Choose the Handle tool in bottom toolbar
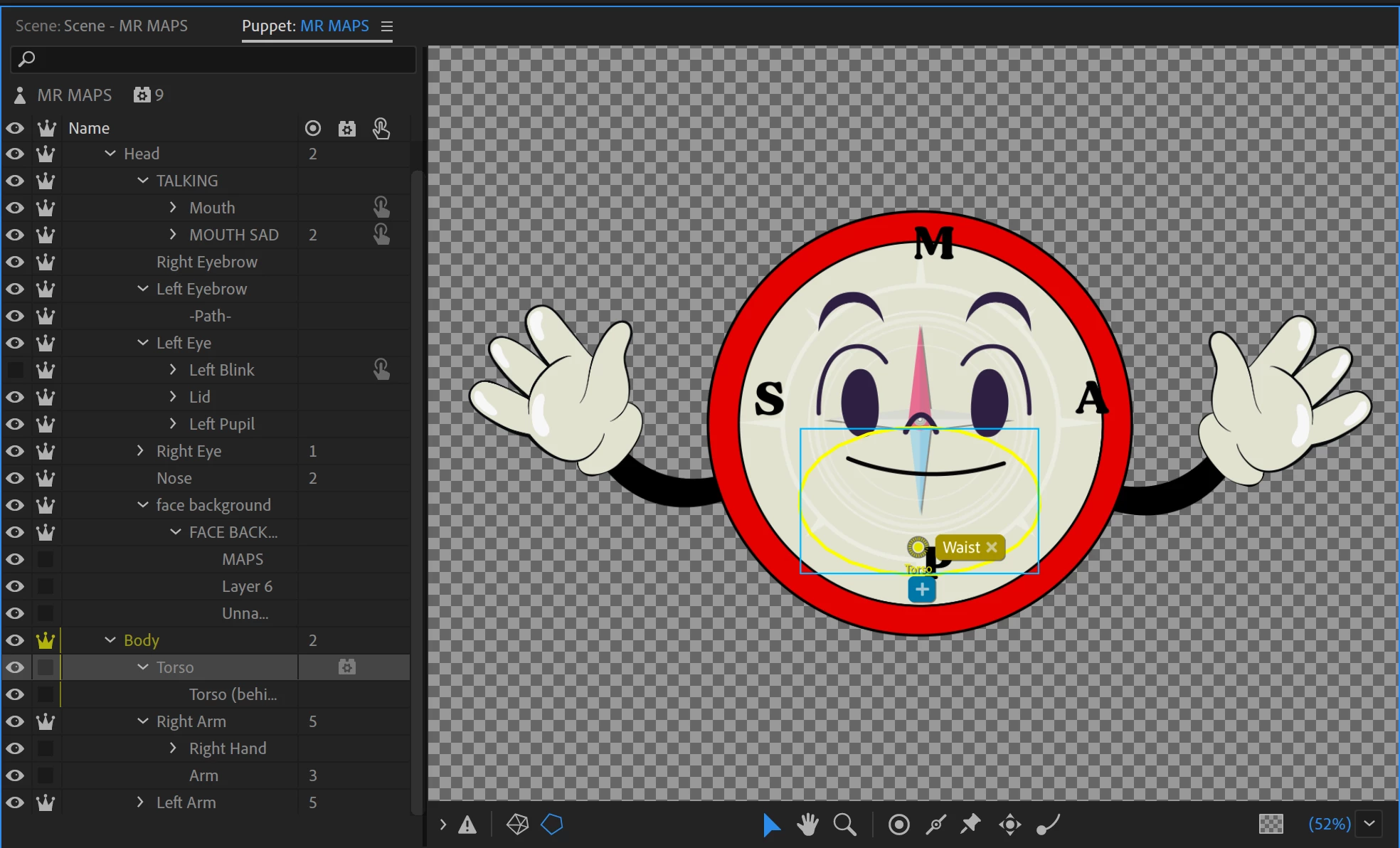Screen dimensions: 1400x848 [899, 825]
